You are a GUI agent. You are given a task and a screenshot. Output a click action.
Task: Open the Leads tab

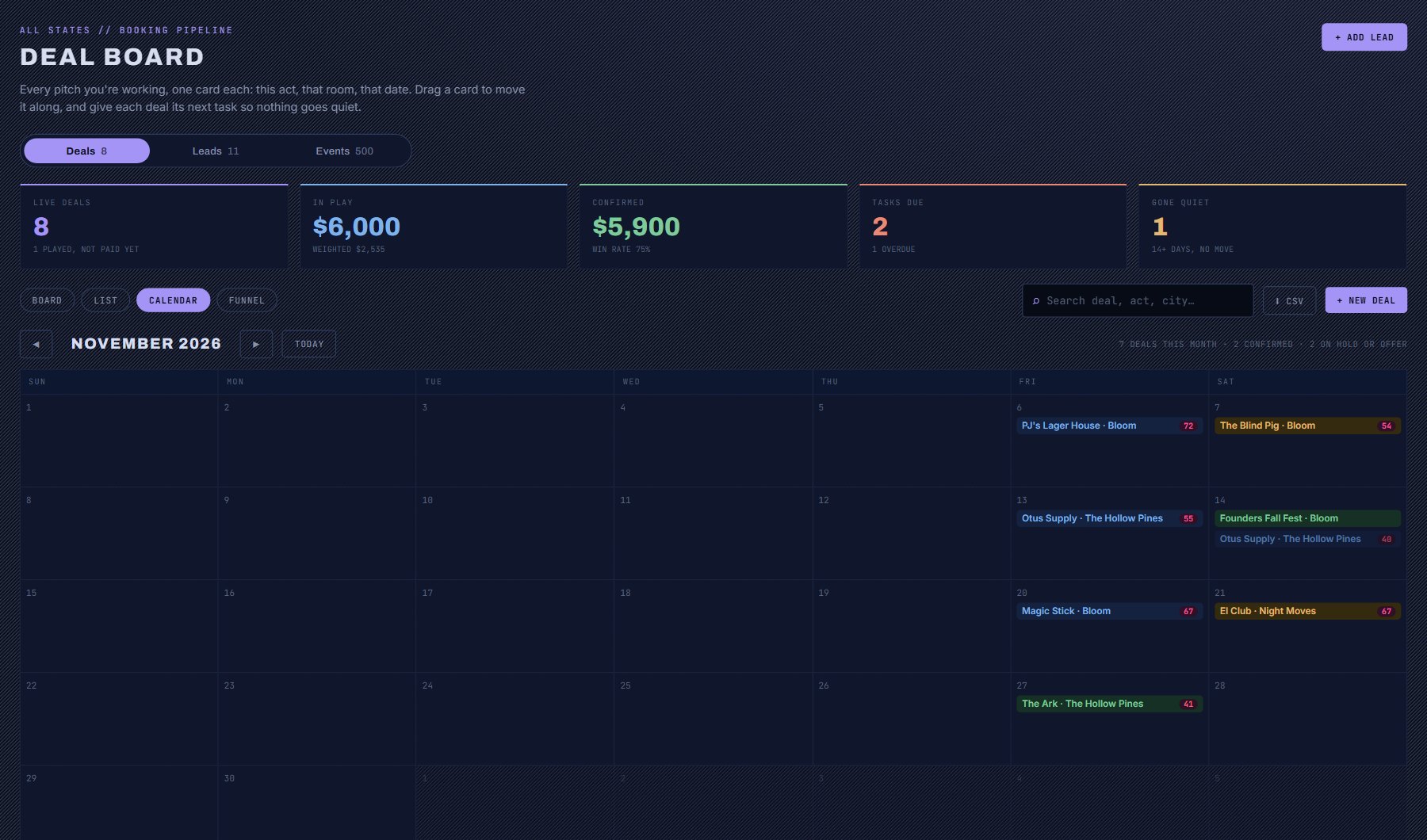coord(216,151)
